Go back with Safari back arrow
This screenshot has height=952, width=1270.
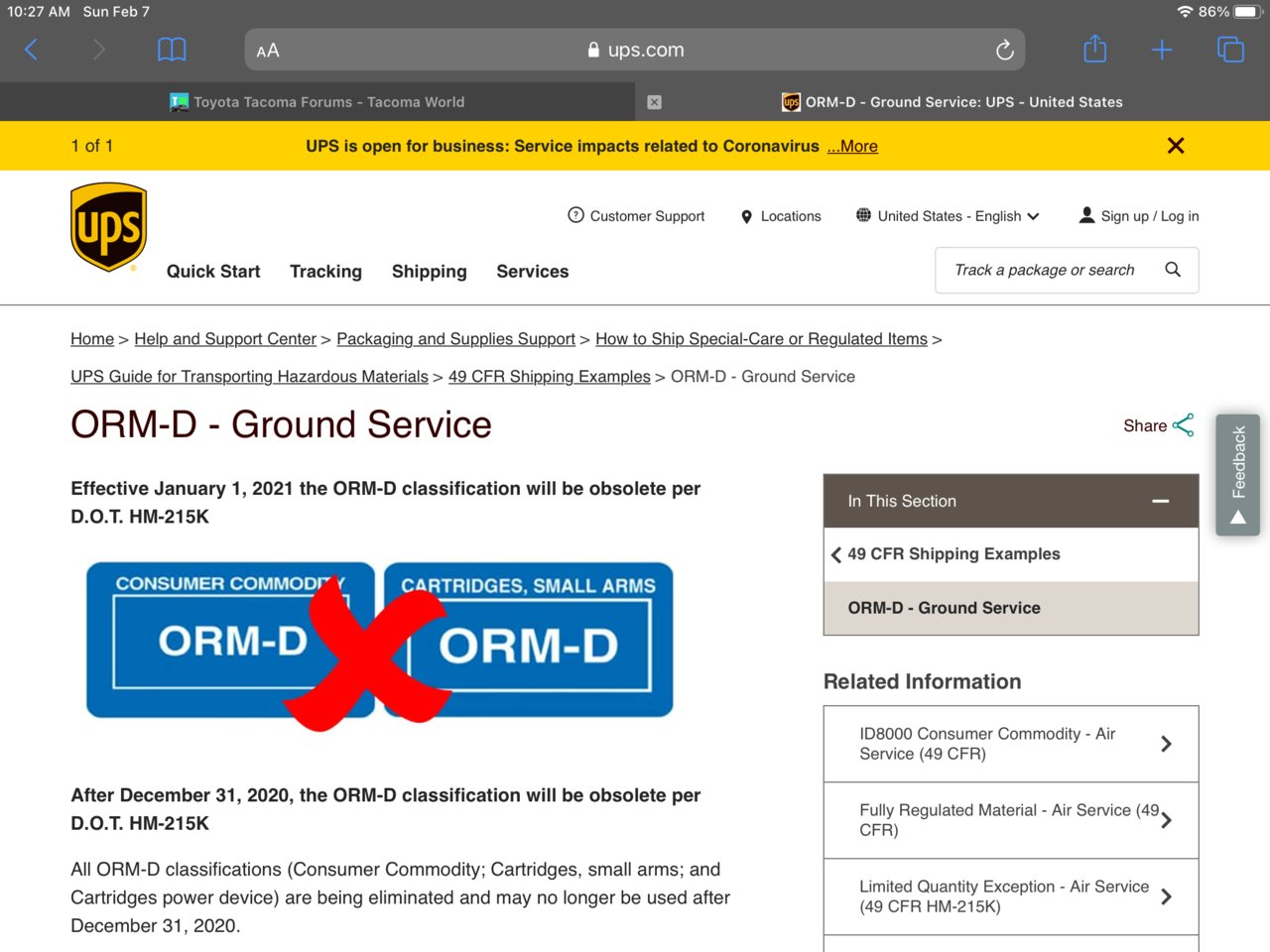tap(31, 50)
